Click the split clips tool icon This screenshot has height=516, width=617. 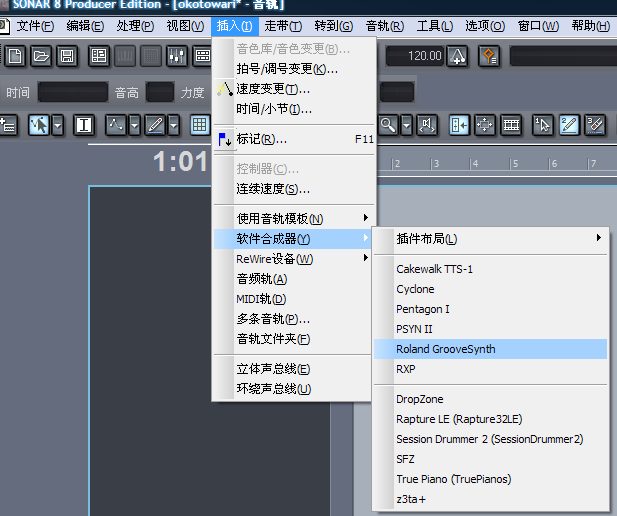pyautogui.click(x=459, y=126)
